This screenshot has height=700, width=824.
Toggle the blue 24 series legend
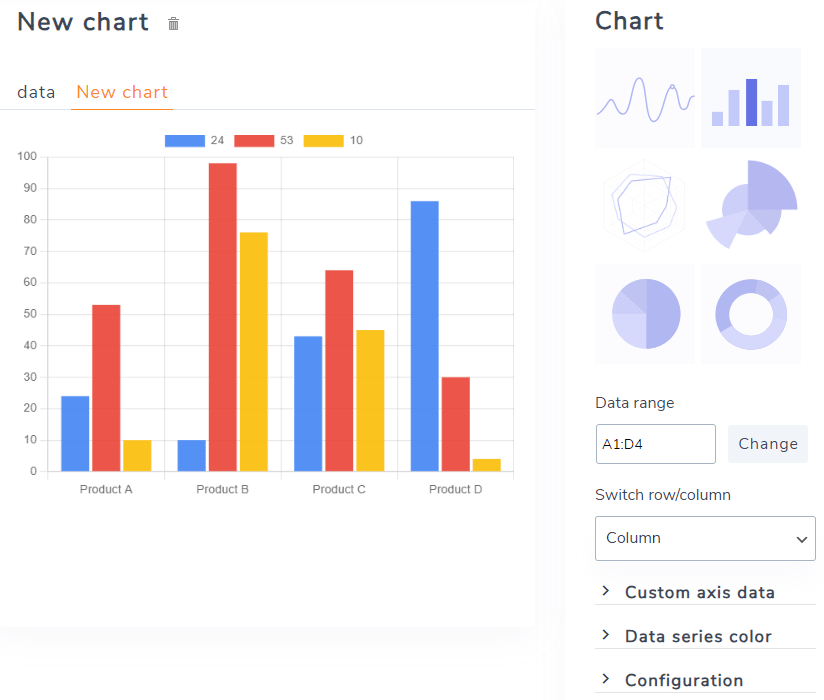click(194, 141)
